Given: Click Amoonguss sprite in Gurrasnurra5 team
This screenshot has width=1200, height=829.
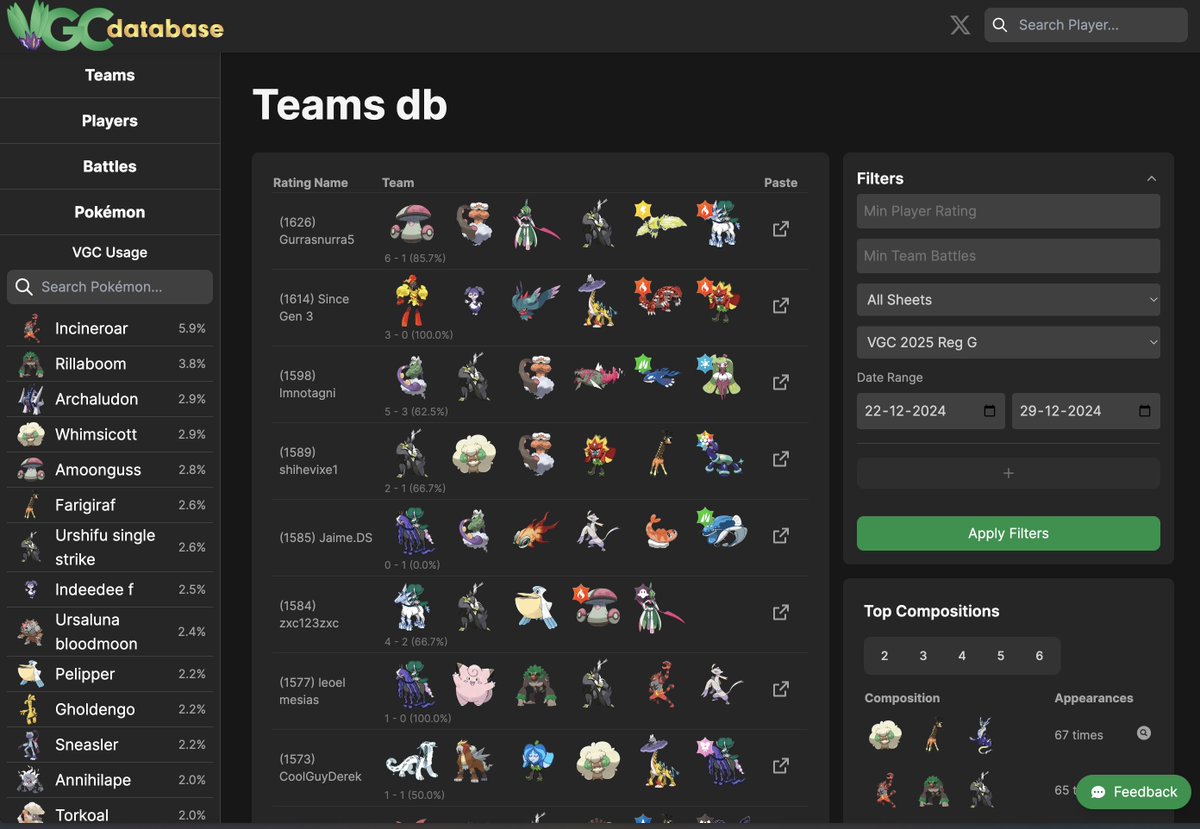Looking at the screenshot, I should (411, 224).
